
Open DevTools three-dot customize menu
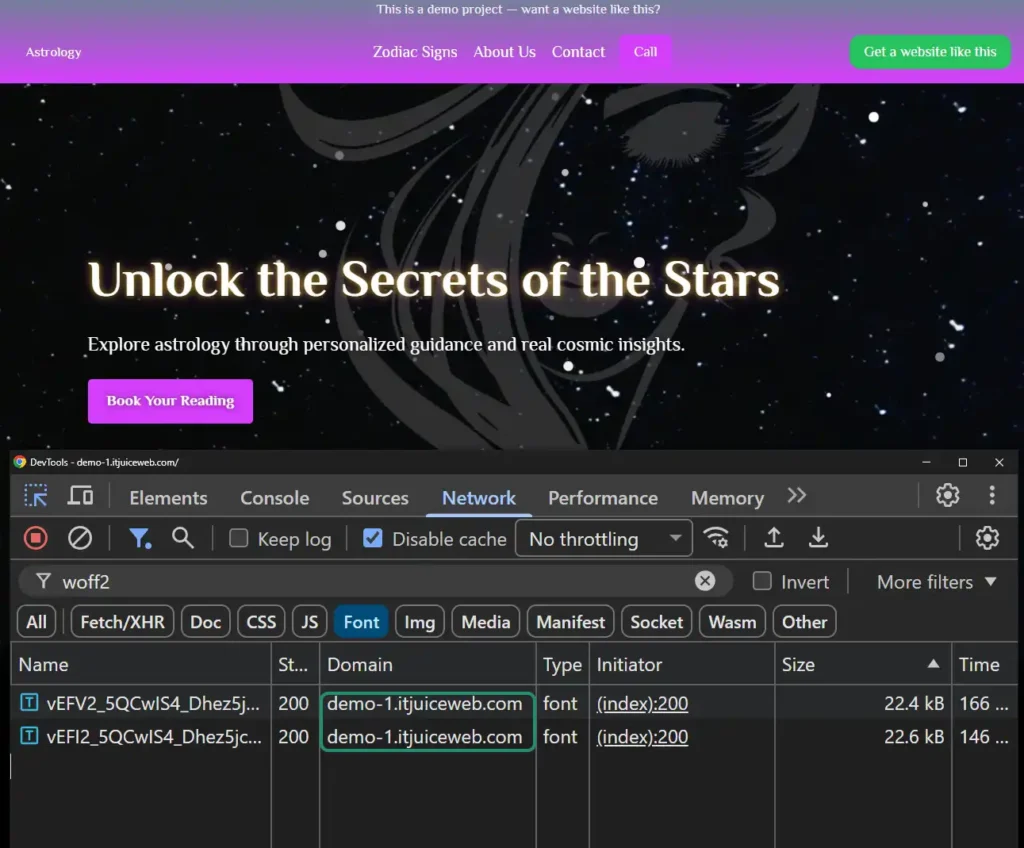(992, 496)
